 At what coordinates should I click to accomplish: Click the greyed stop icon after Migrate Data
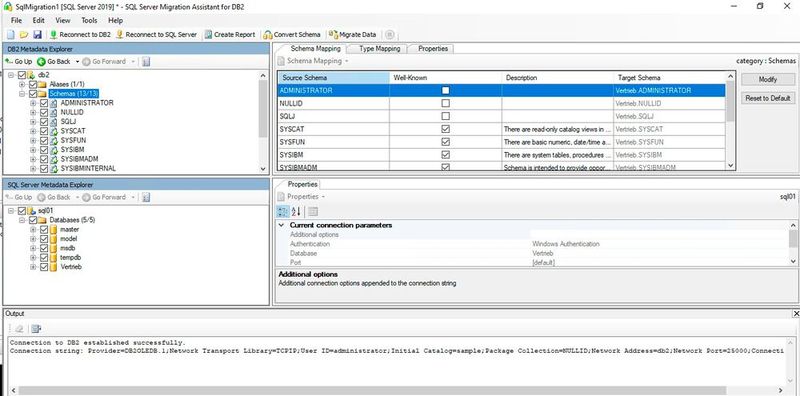389,35
